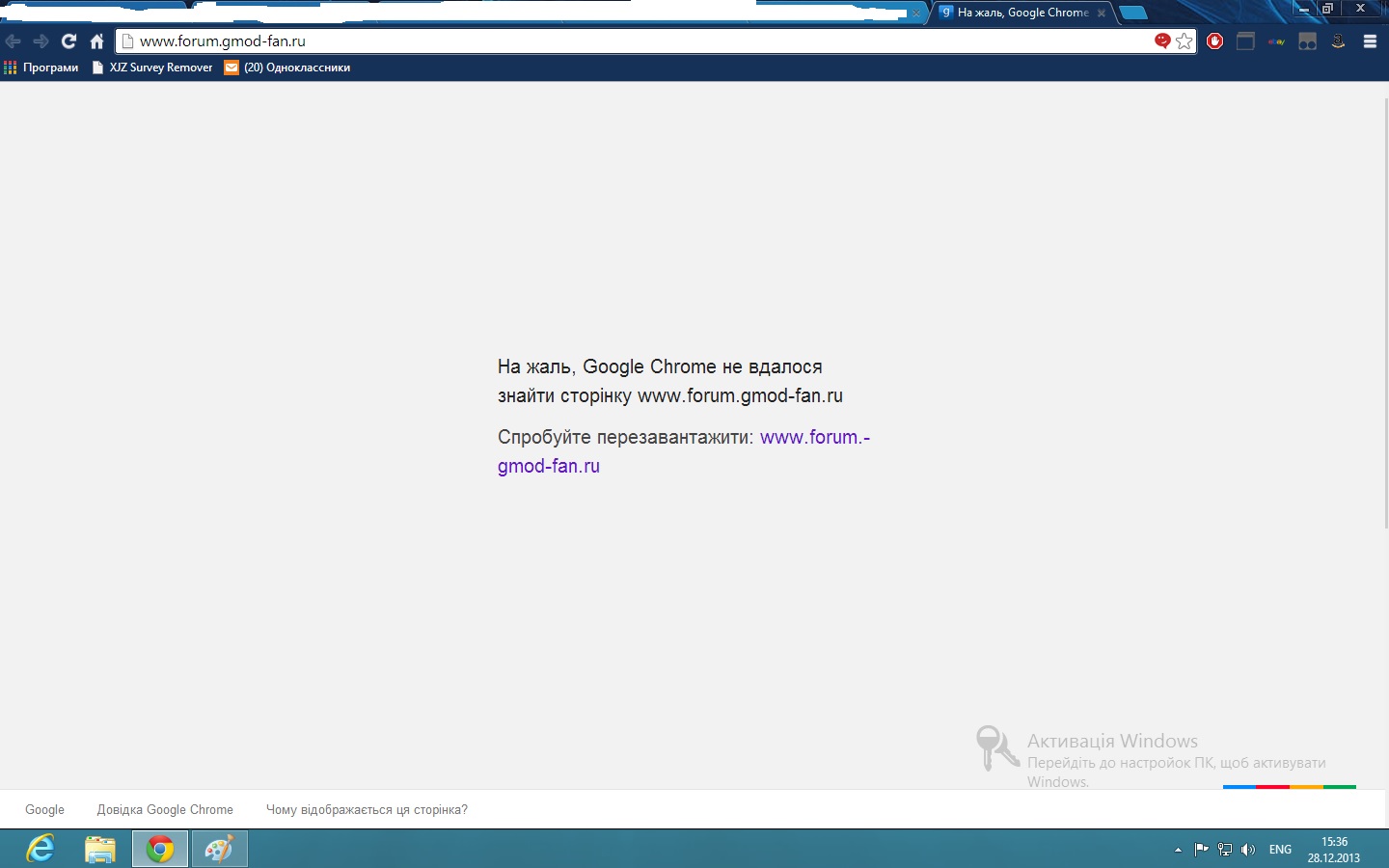Switch input language via ENG indicator

pos(1280,850)
